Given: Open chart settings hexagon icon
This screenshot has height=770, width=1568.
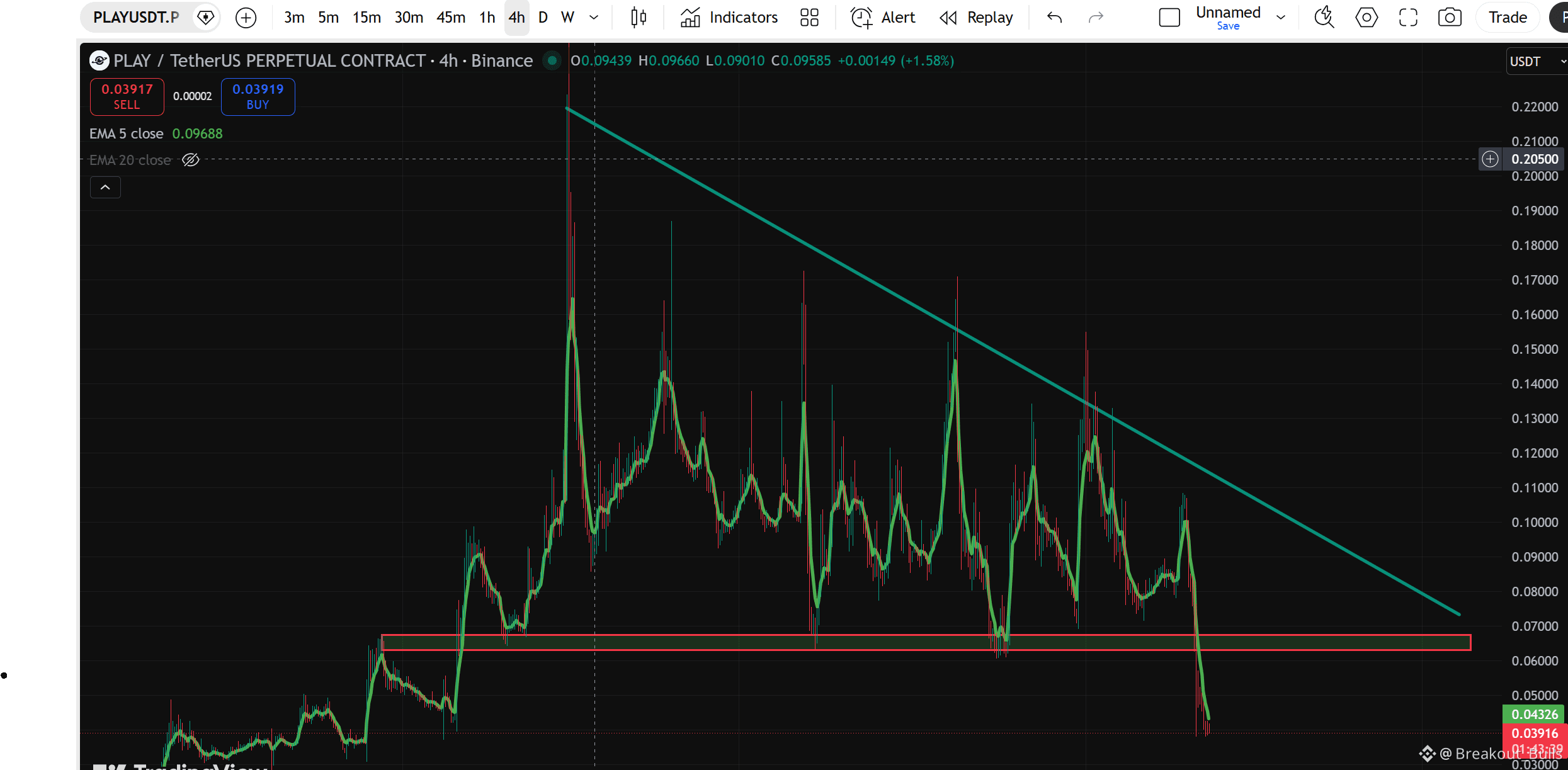Looking at the screenshot, I should (x=1366, y=17).
